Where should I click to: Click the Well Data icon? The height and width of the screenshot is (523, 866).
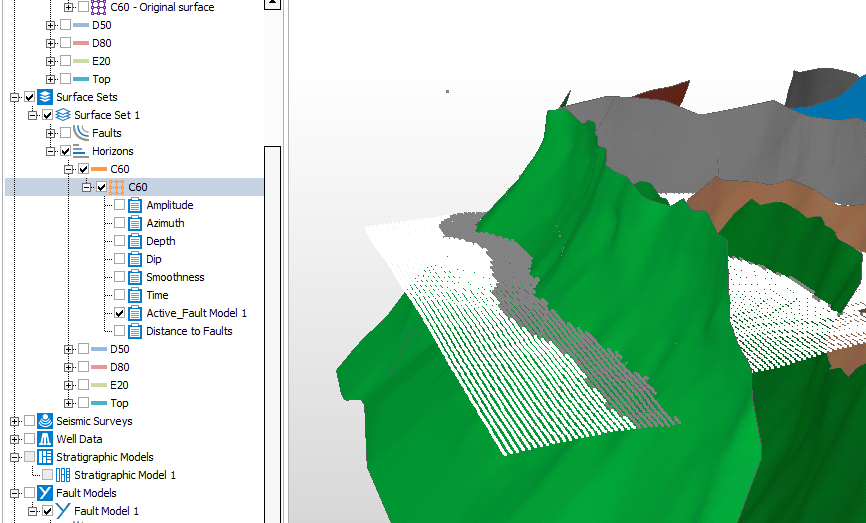45,439
